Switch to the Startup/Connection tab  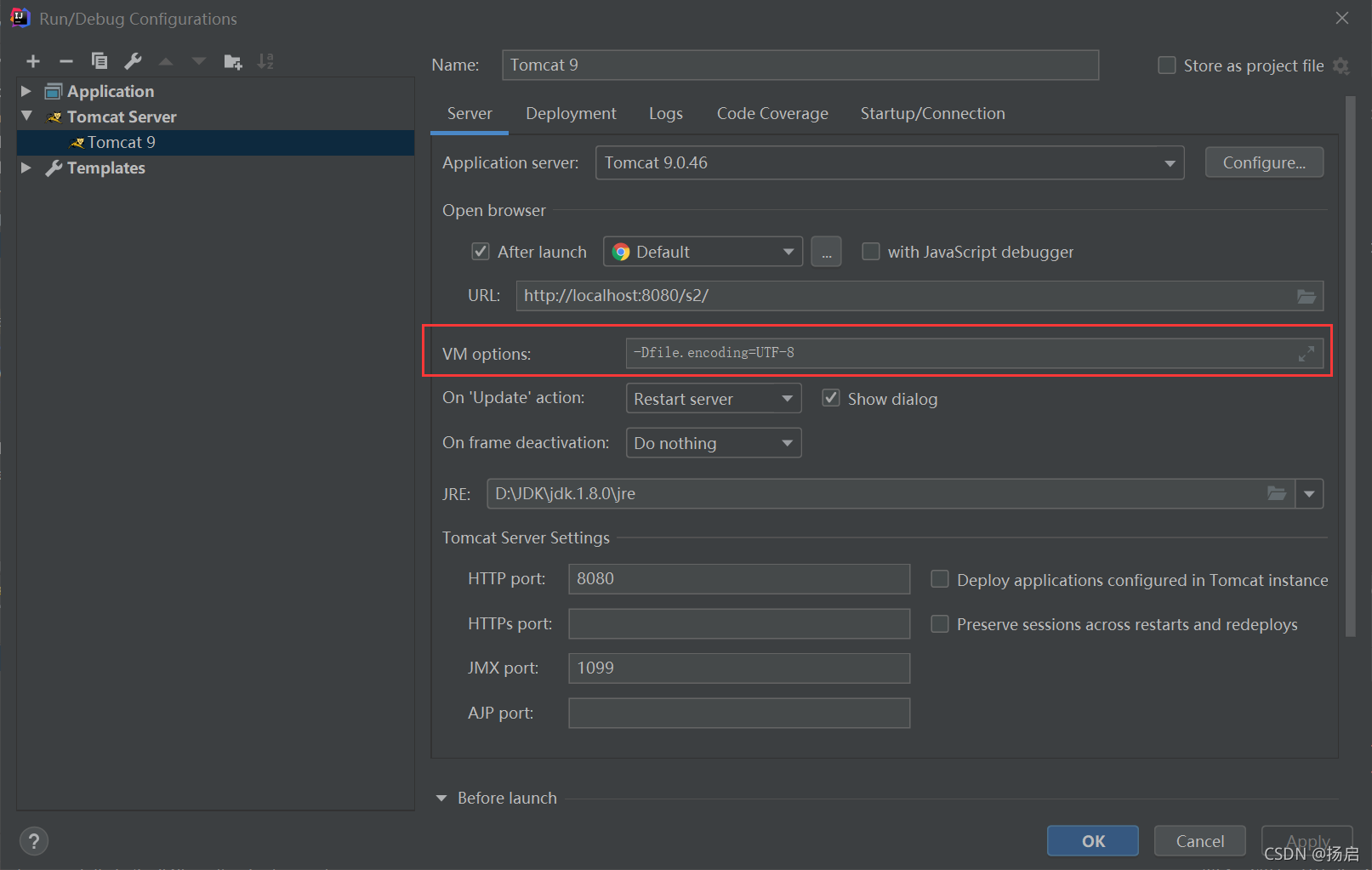[x=932, y=113]
